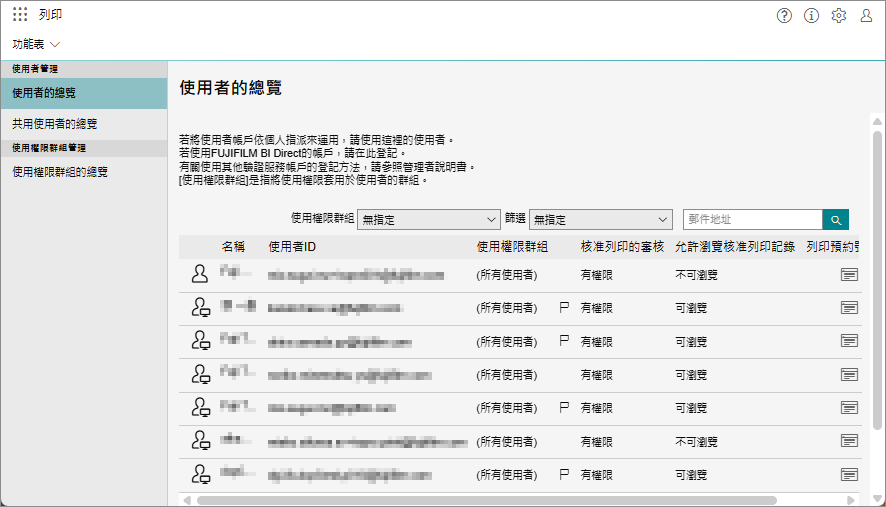886x507 pixels.
Task: Select 使用者的總覽 in the sidebar
Action: 83,93
